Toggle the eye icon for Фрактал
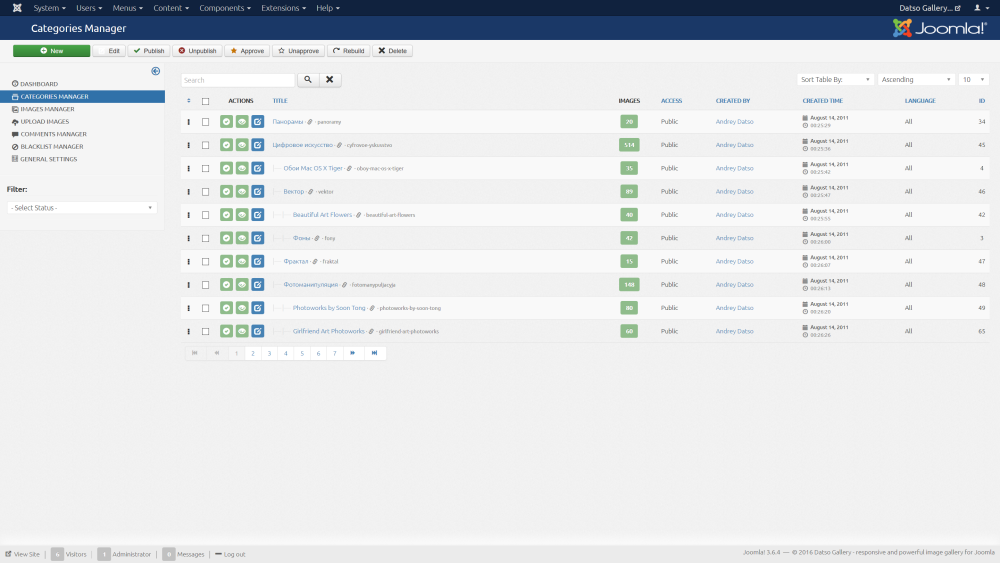This screenshot has width=1000, height=563. 242,261
